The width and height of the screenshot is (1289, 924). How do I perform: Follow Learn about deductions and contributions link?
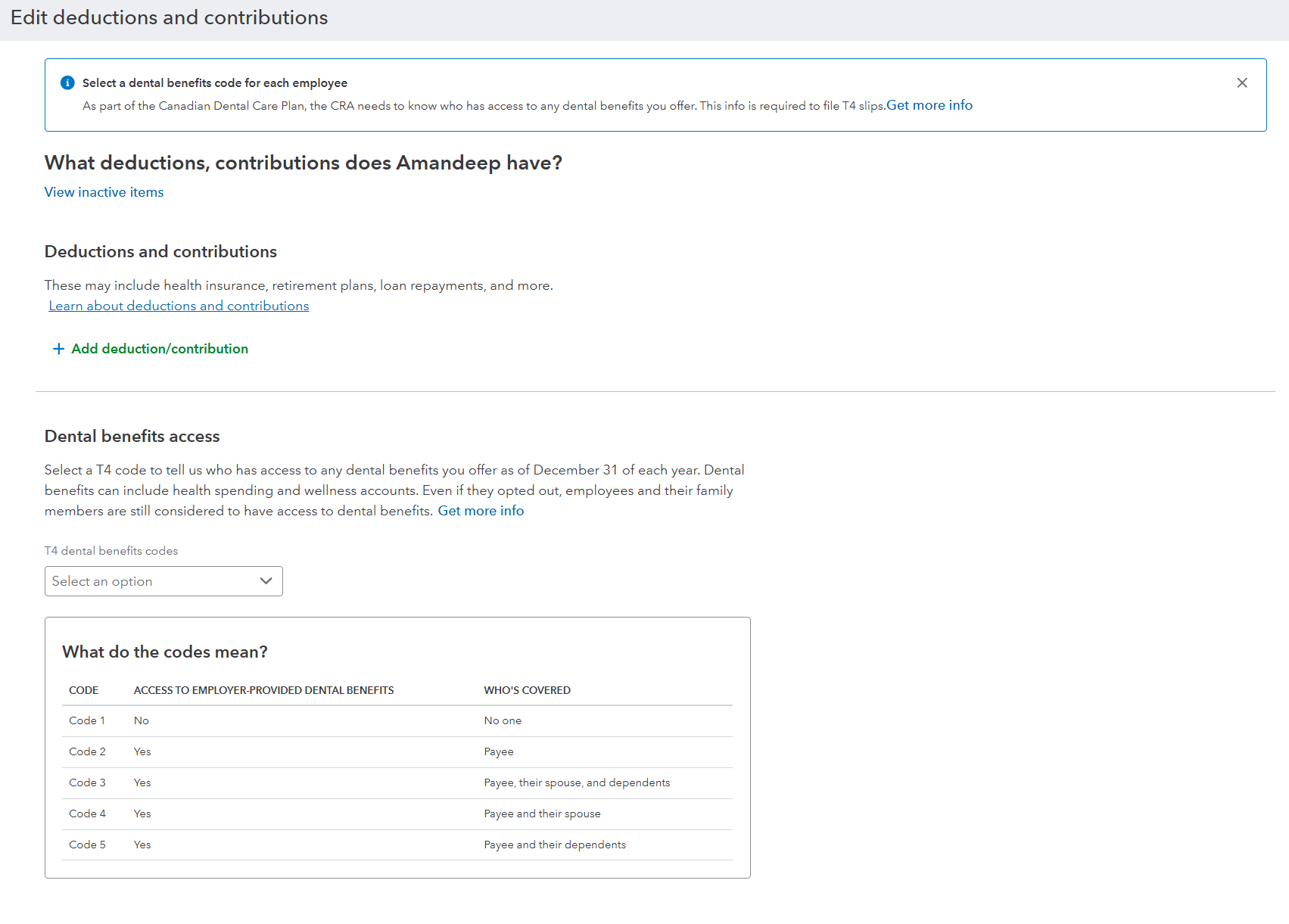(x=179, y=306)
